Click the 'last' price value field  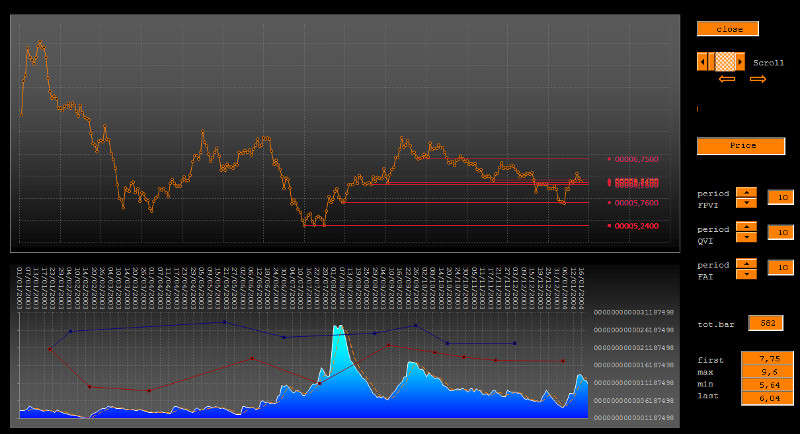coord(767,397)
